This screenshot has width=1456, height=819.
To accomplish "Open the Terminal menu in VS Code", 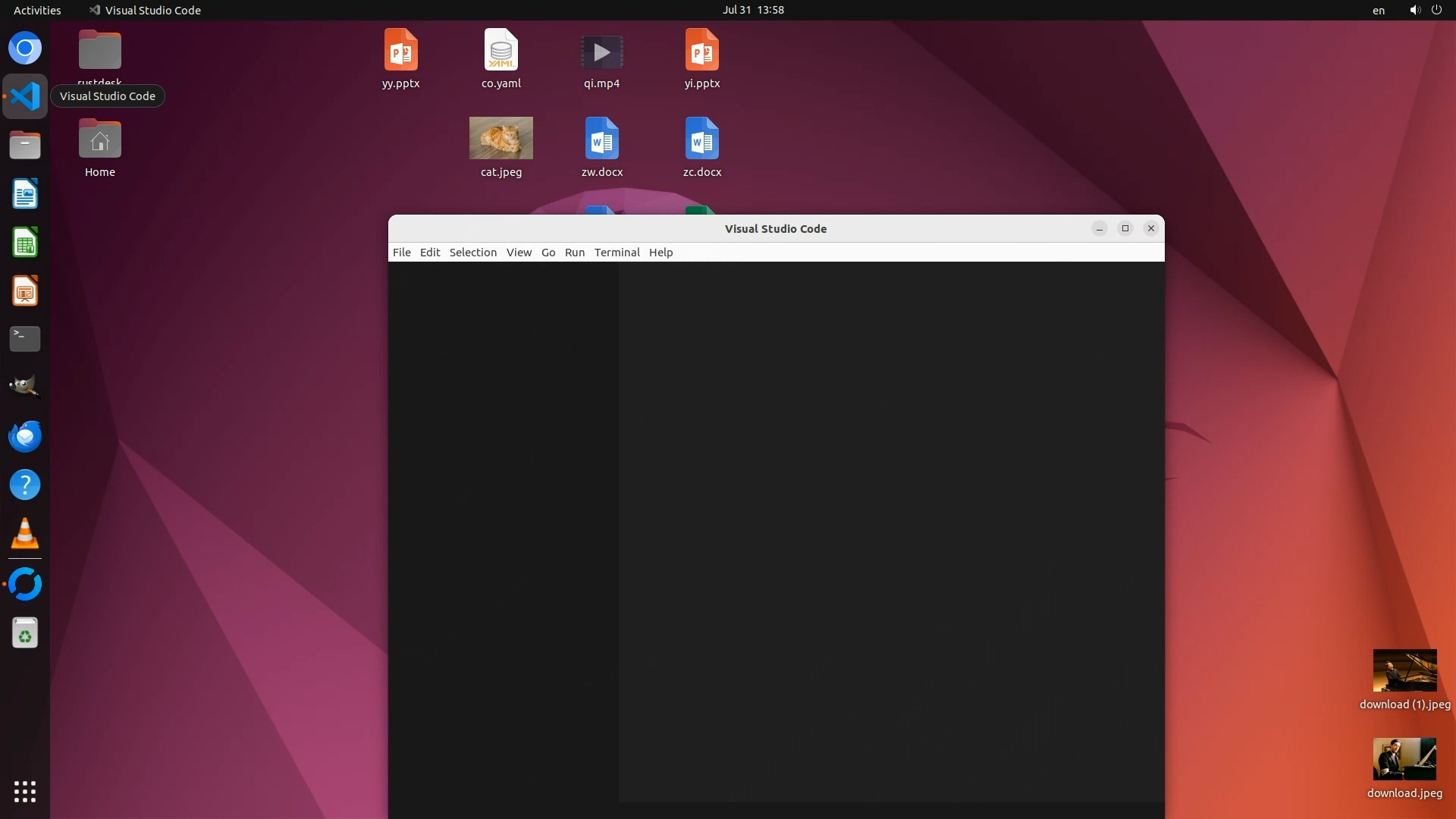I will click(x=617, y=253).
